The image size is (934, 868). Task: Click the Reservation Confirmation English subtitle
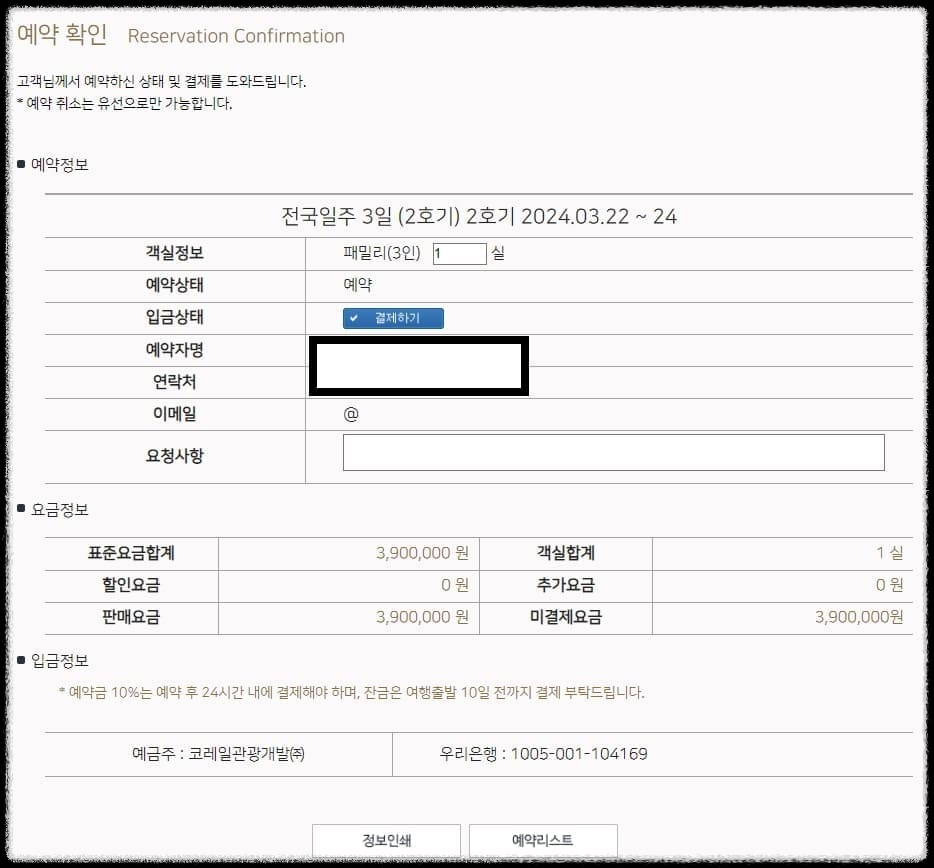coord(235,36)
